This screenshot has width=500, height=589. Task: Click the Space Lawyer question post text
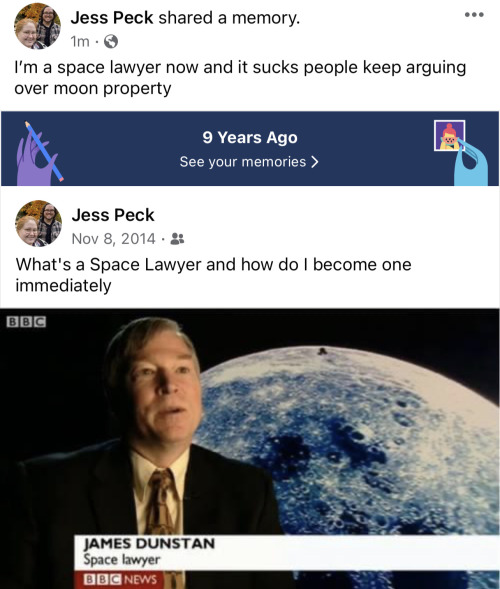click(x=213, y=275)
